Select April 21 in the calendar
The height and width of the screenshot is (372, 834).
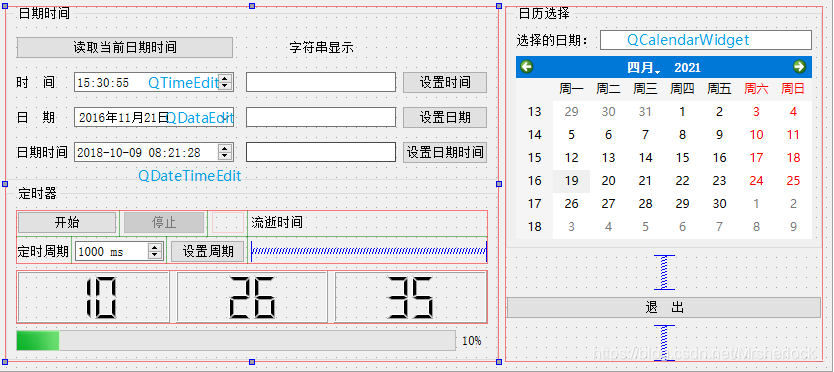click(x=645, y=181)
